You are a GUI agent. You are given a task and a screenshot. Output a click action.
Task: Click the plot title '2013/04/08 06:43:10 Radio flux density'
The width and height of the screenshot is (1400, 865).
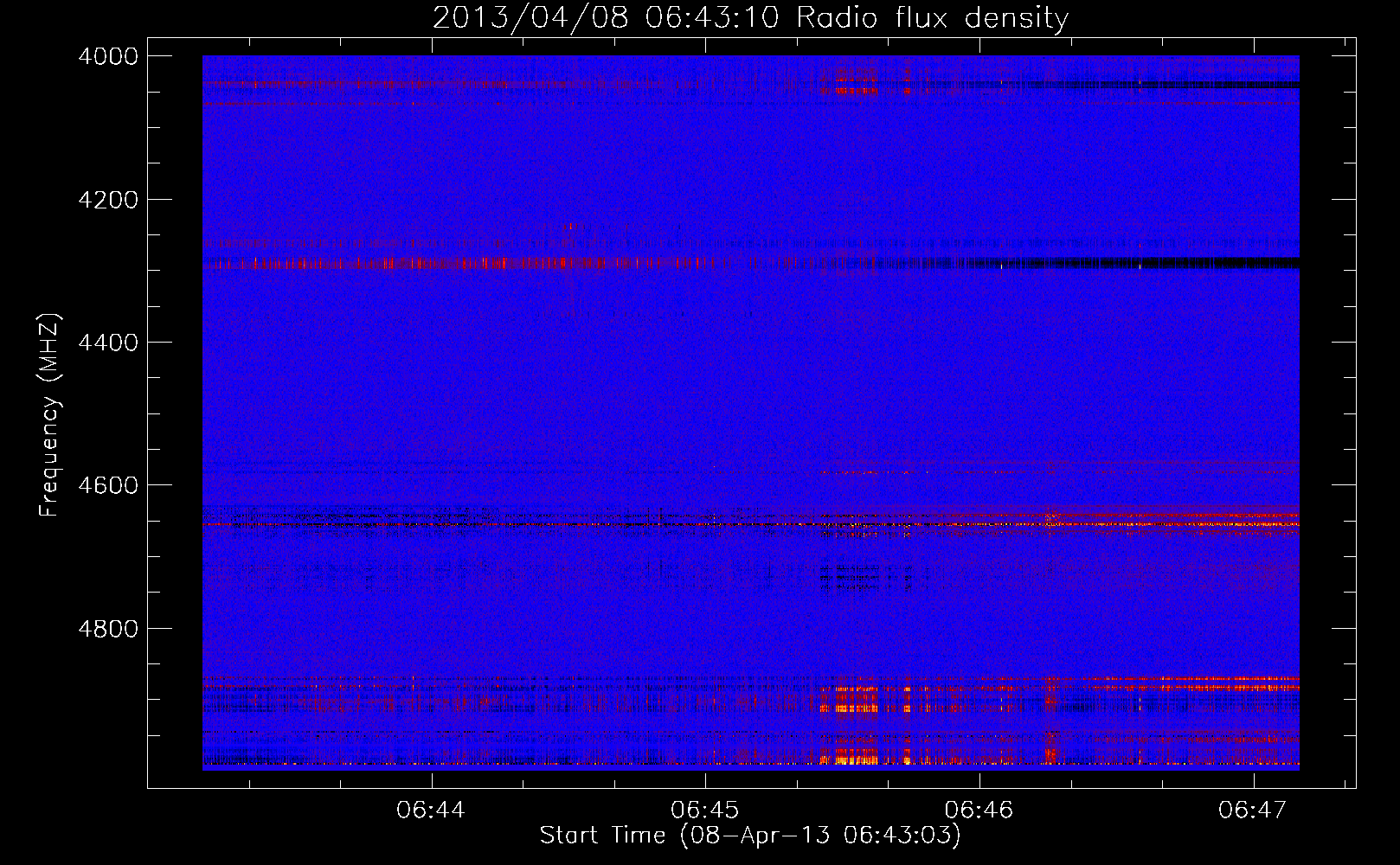point(750,17)
